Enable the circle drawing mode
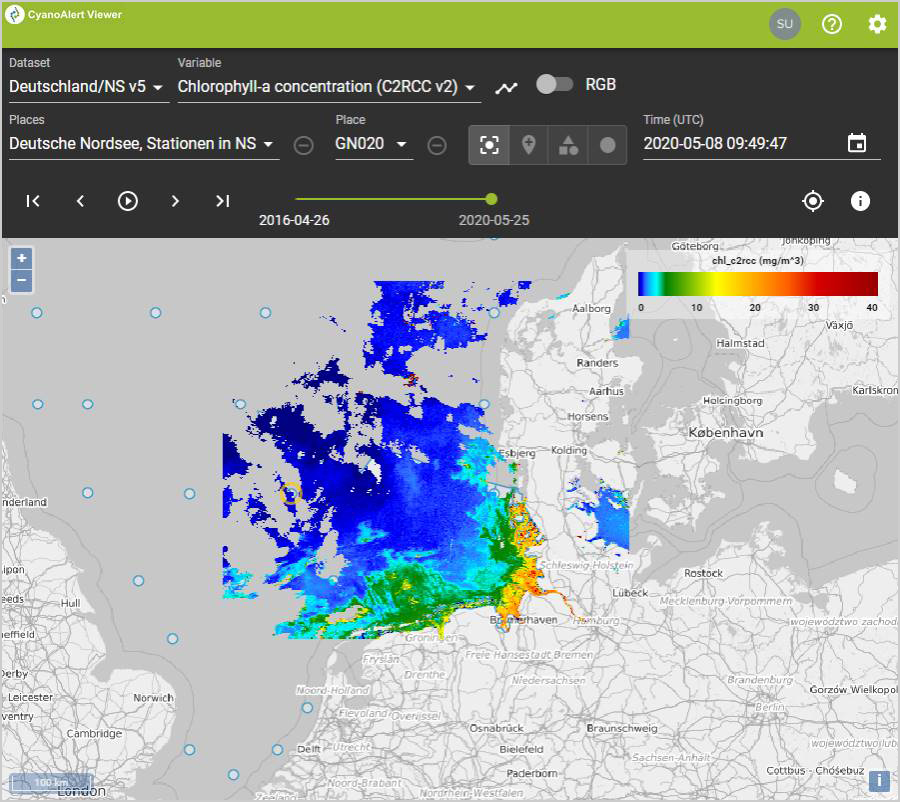 tap(607, 145)
